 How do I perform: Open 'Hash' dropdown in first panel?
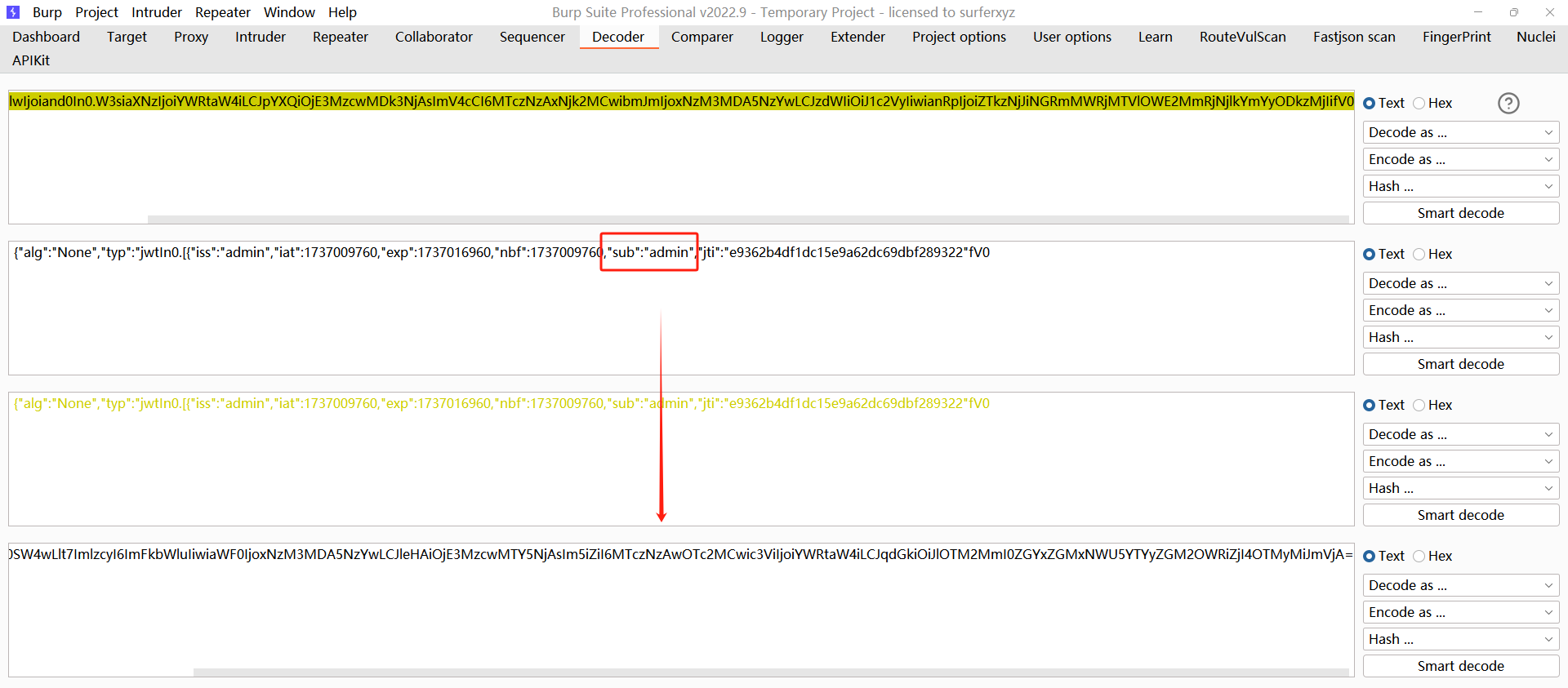[x=1461, y=186]
